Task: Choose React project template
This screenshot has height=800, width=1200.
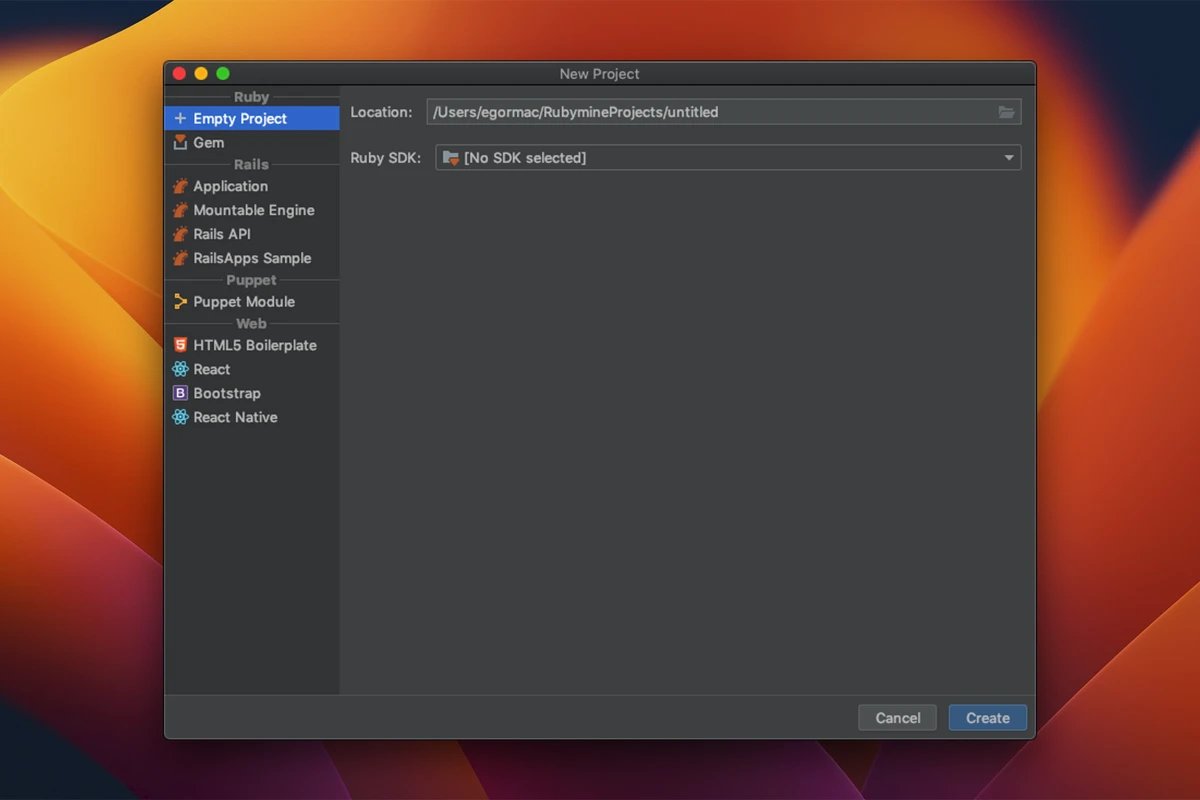Action: (x=211, y=369)
